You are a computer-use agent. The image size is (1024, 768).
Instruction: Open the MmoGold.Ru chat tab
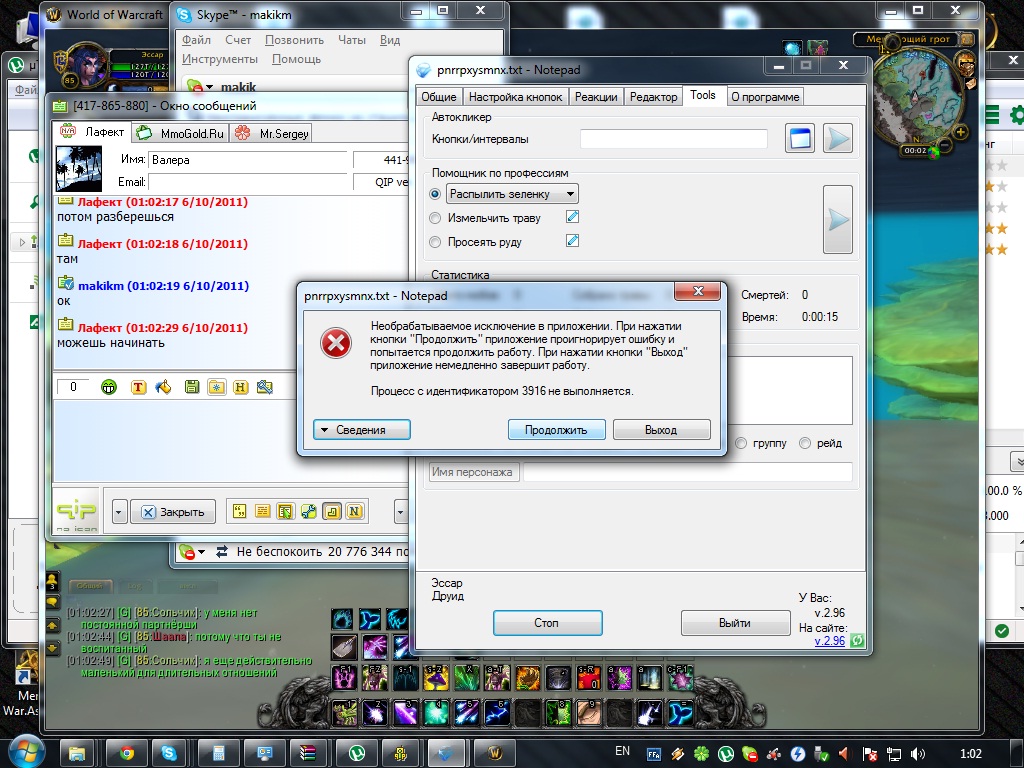pyautogui.click(x=181, y=133)
